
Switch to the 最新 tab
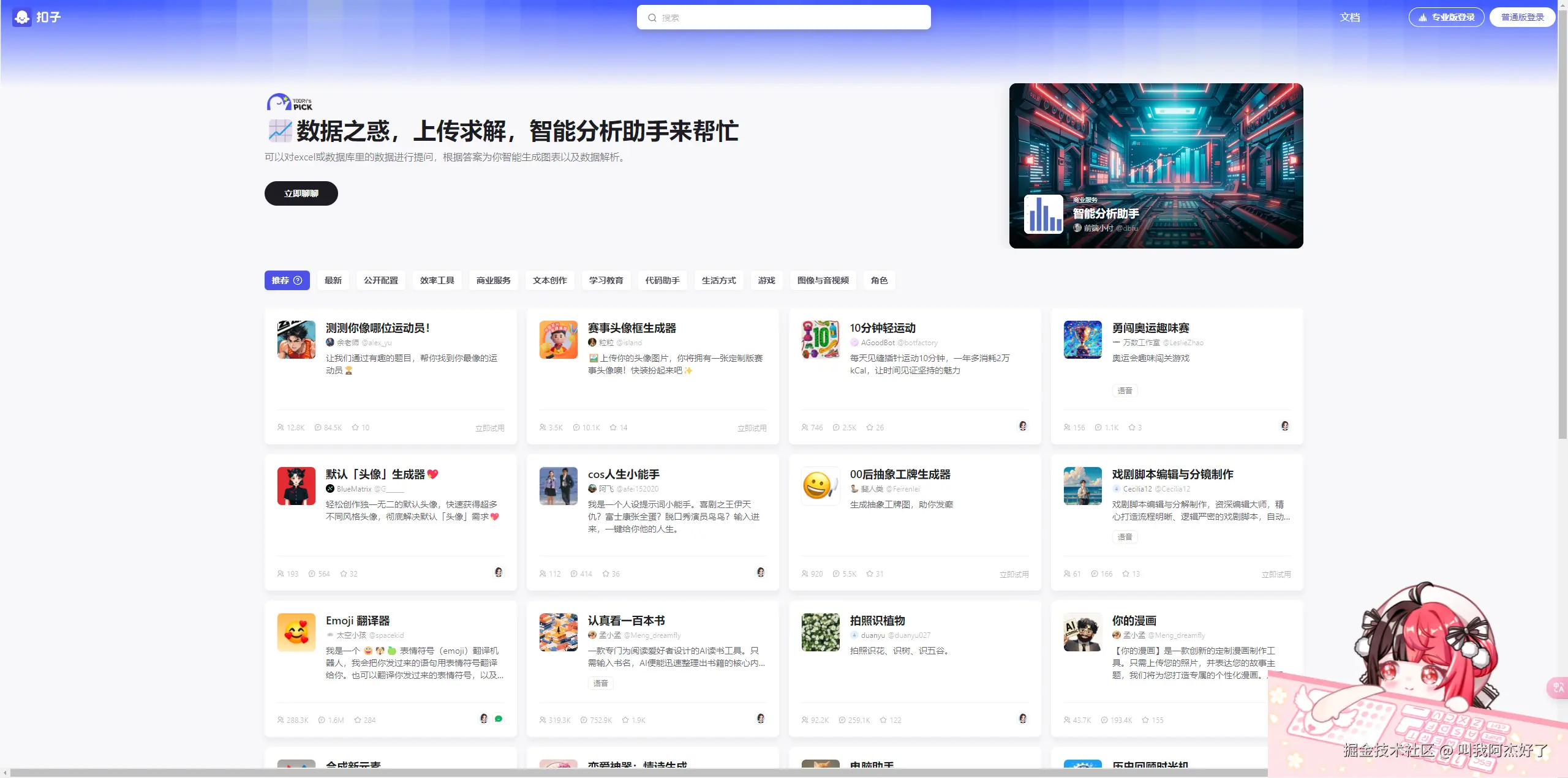[333, 280]
